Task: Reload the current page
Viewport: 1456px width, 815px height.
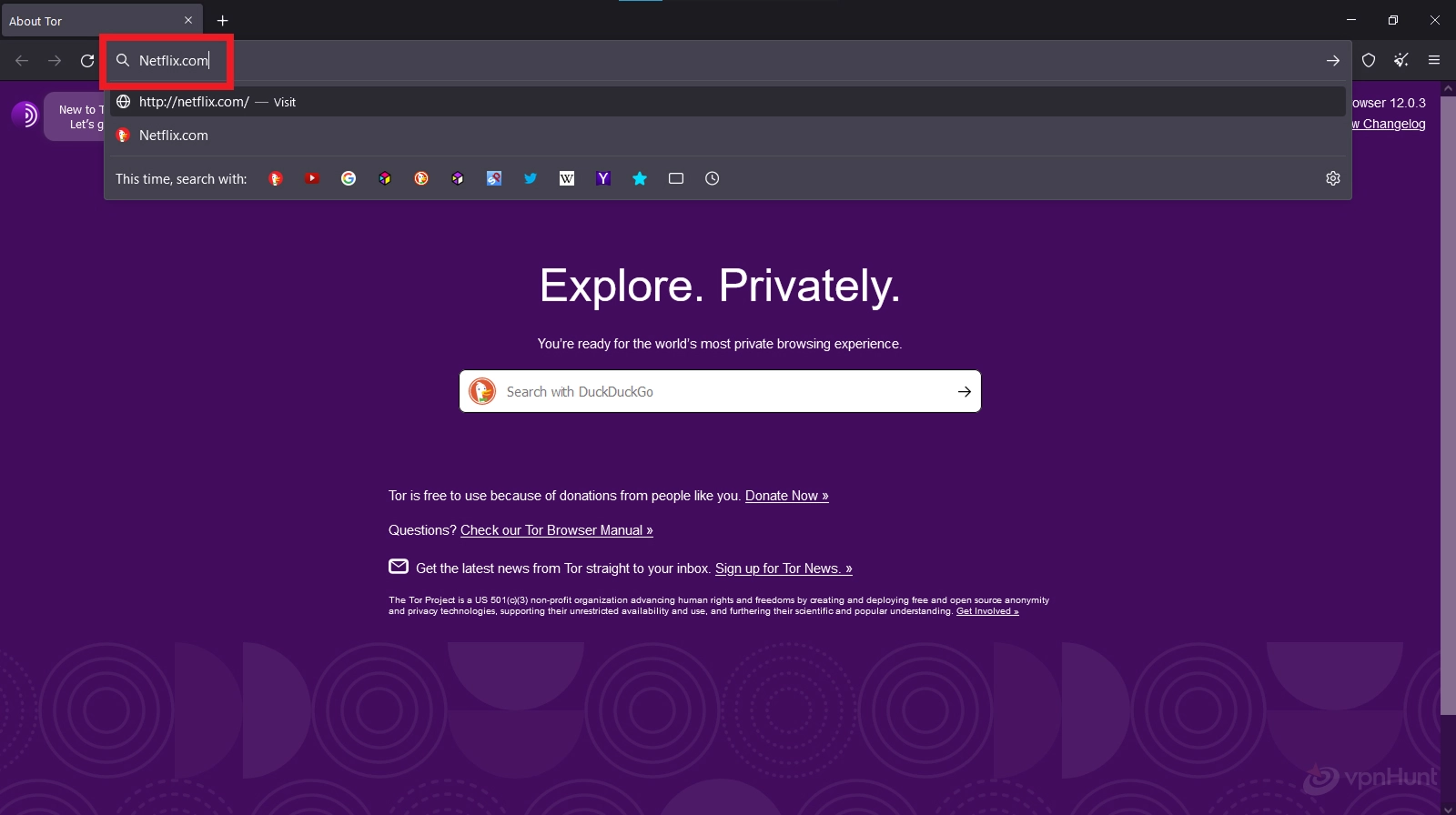Action: pyautogui.click(x=87, y=61)
